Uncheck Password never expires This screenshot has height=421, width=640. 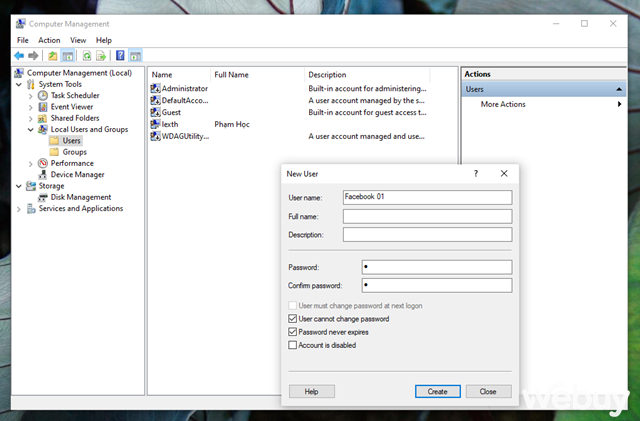click(292, 331)
